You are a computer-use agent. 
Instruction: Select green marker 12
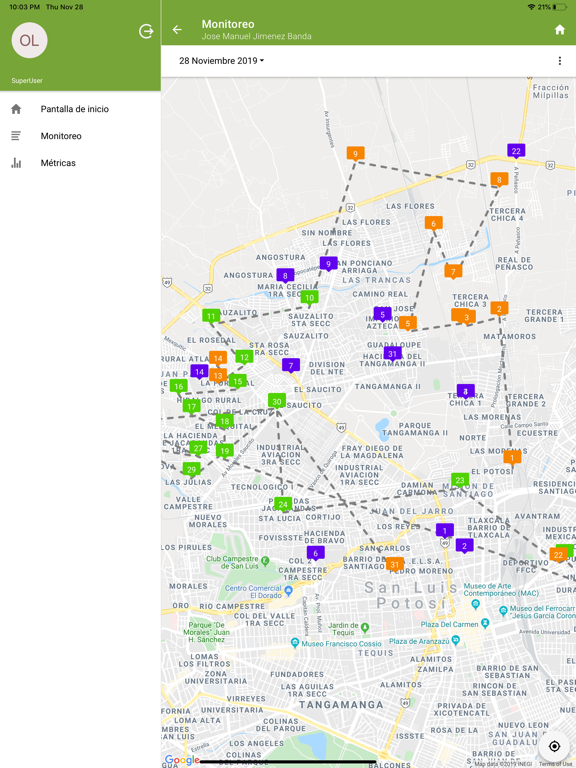coord(244,358)
